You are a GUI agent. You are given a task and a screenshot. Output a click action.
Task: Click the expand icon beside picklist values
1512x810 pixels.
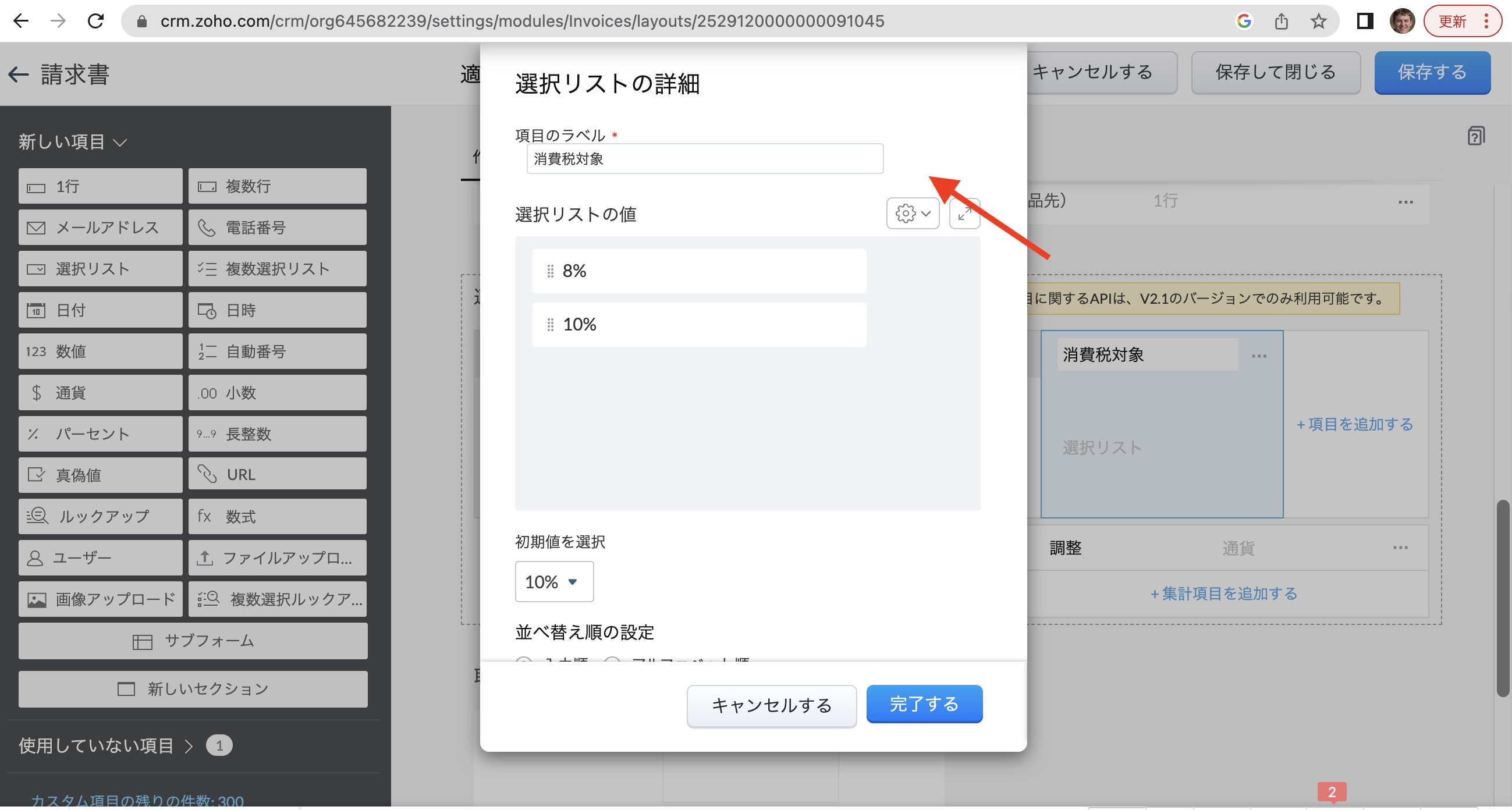tap(964, 214)
